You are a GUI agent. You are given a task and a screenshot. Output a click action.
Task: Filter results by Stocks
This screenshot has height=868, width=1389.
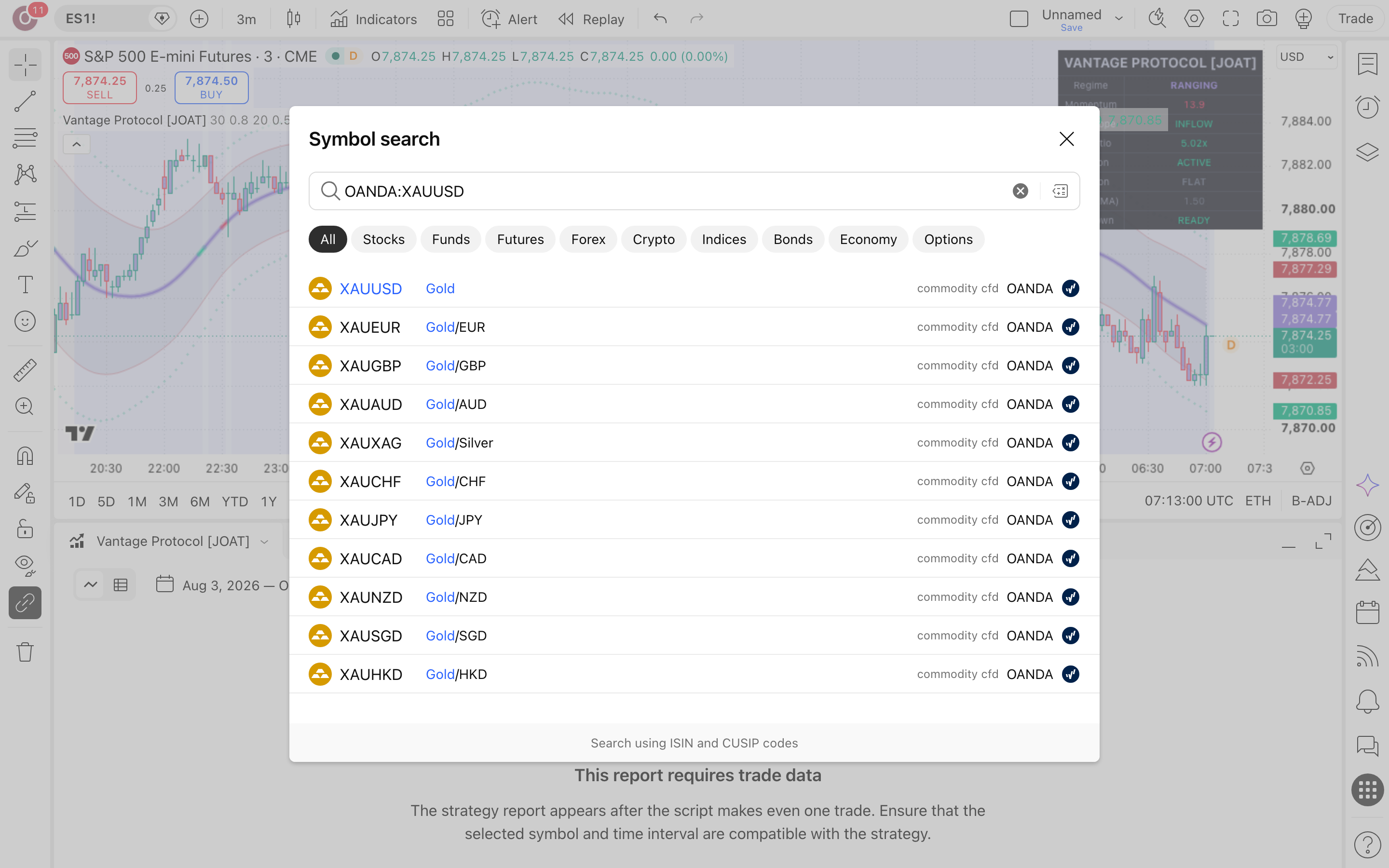click(x=383, y=239)
